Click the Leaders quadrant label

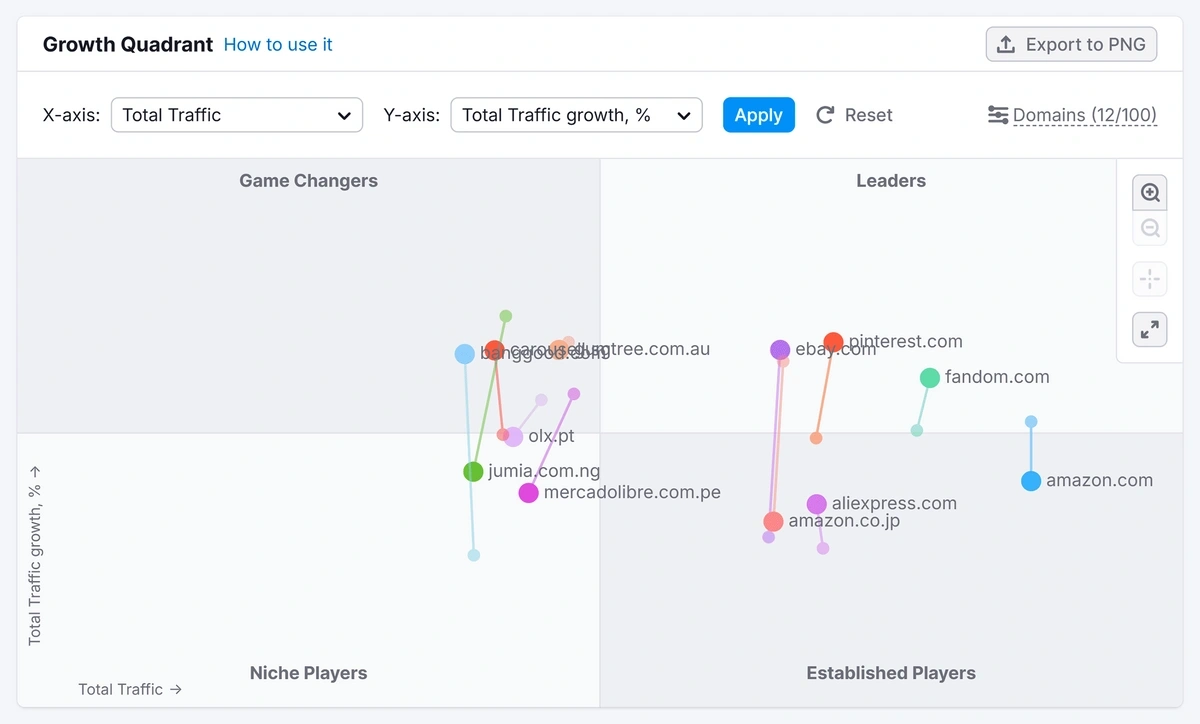point(891,181)
